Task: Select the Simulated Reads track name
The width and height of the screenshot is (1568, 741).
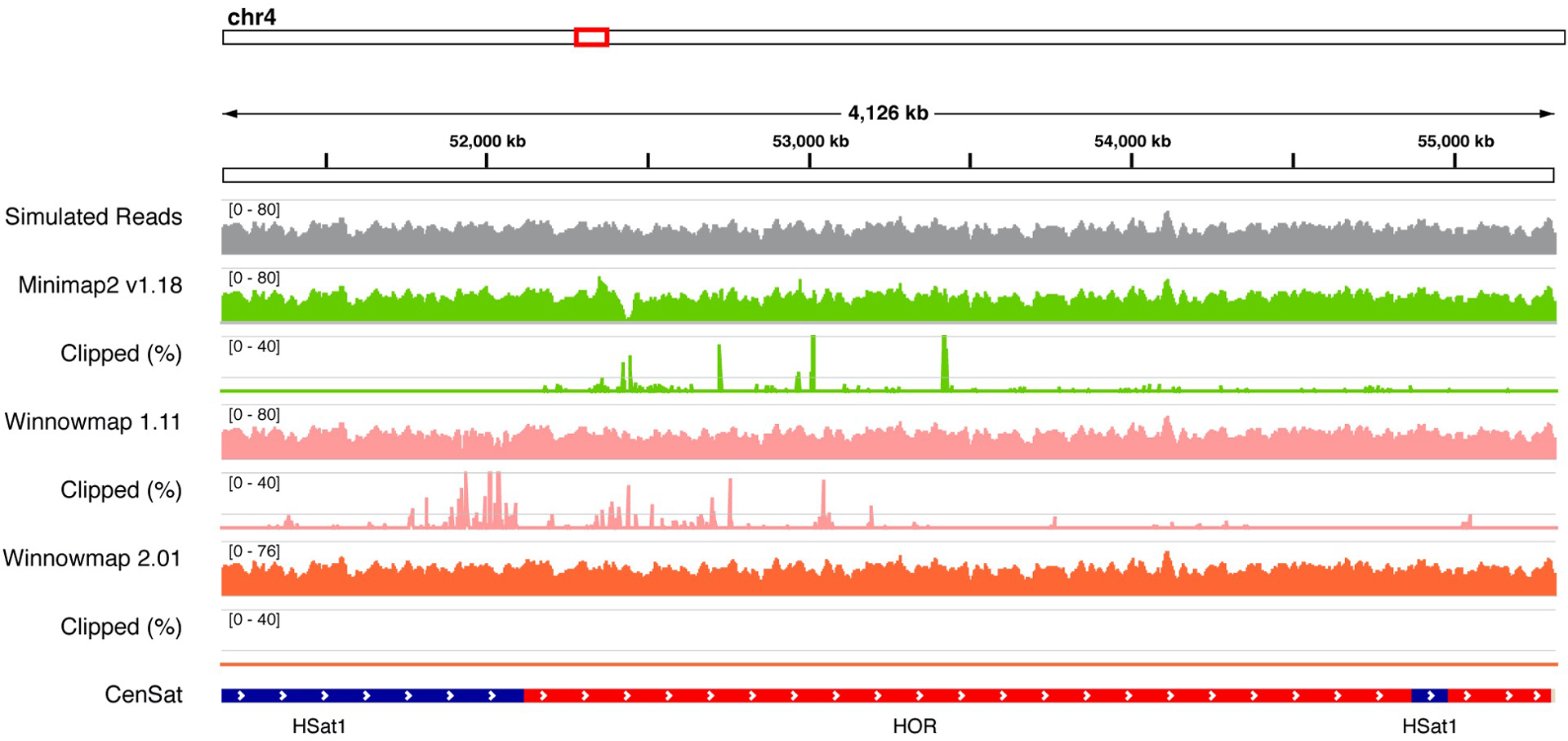Action: [x=93, y=216]
